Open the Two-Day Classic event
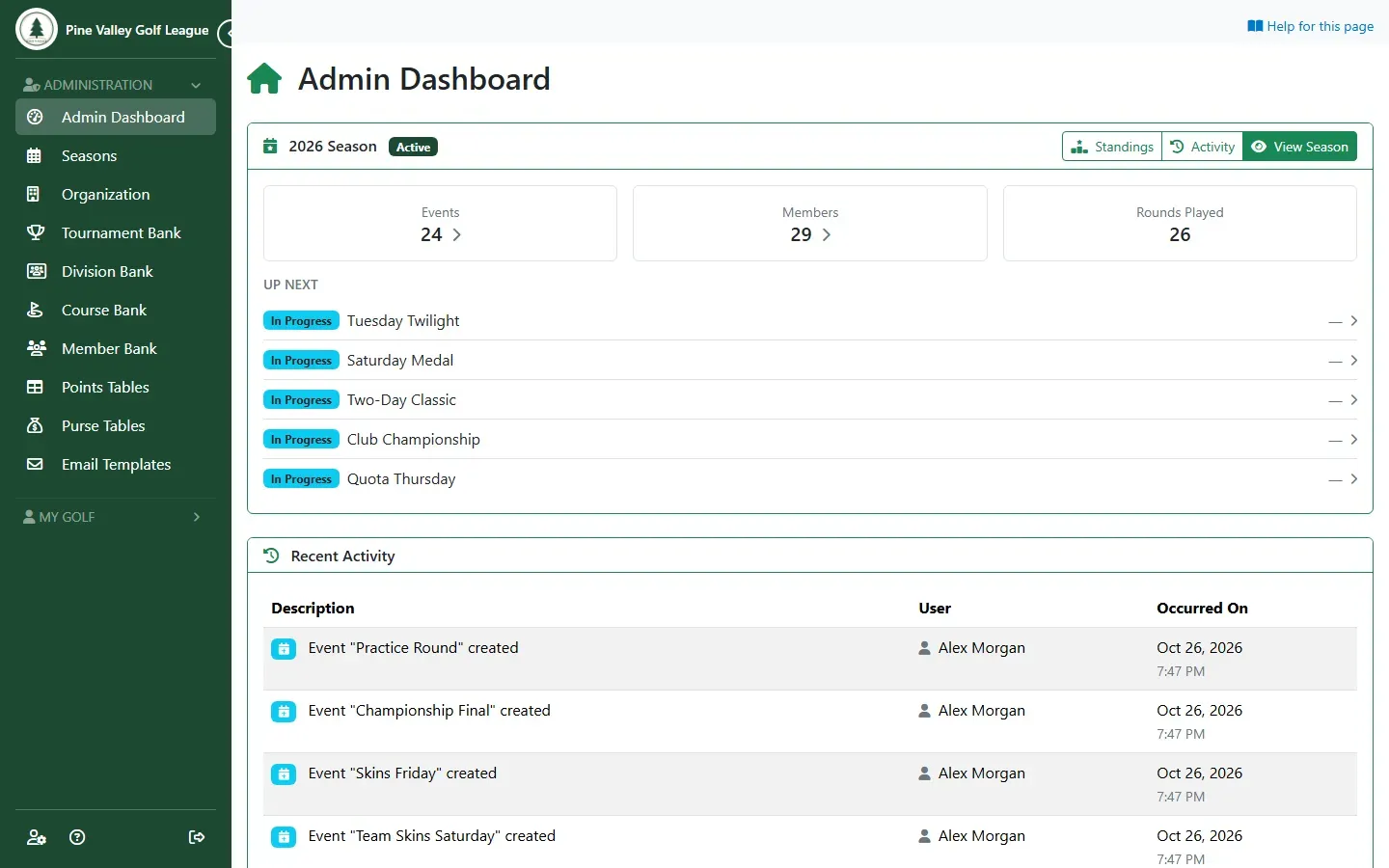 click(x=810, y=400)
